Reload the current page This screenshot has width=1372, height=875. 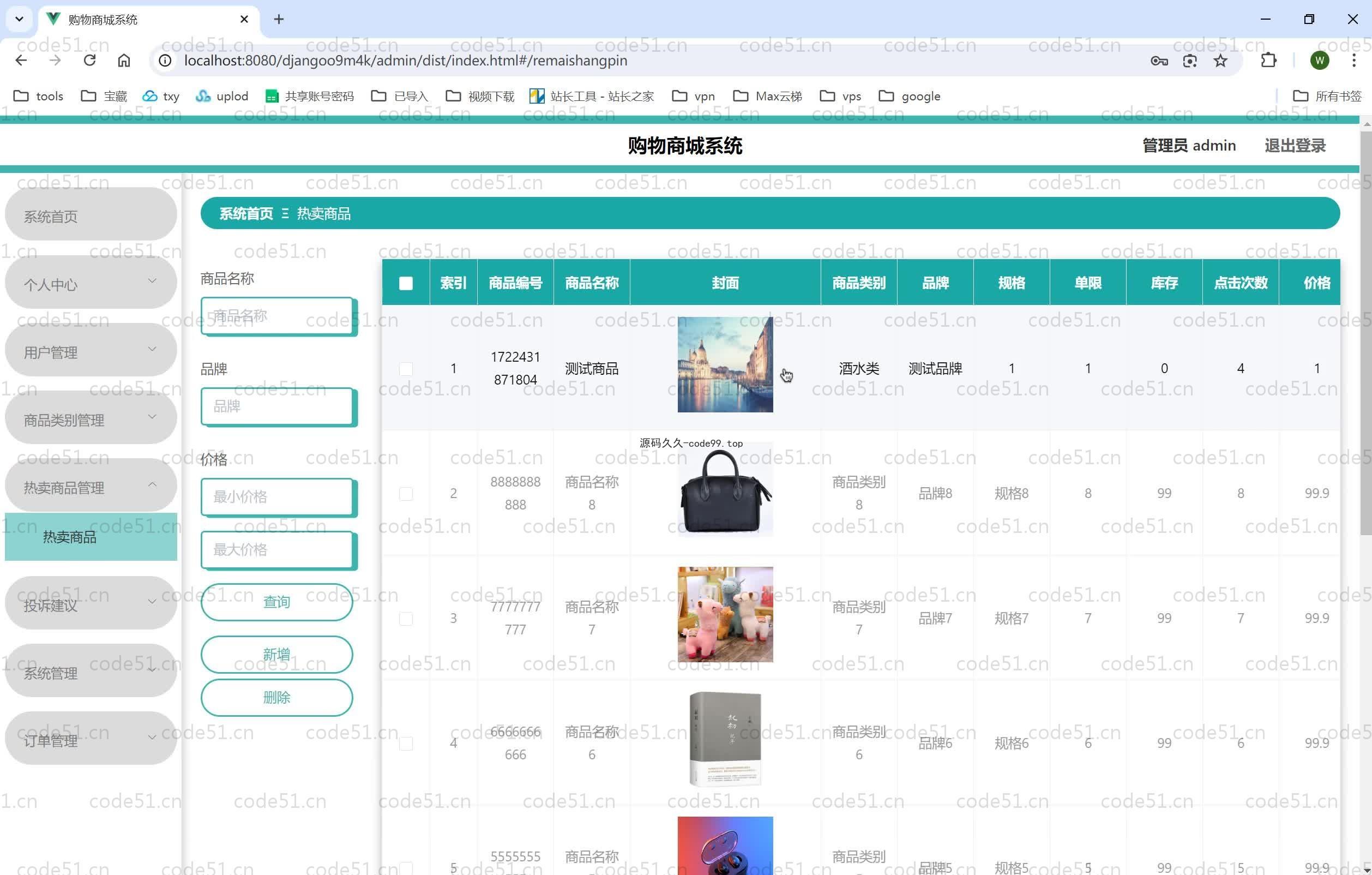[x=89, y=61]
